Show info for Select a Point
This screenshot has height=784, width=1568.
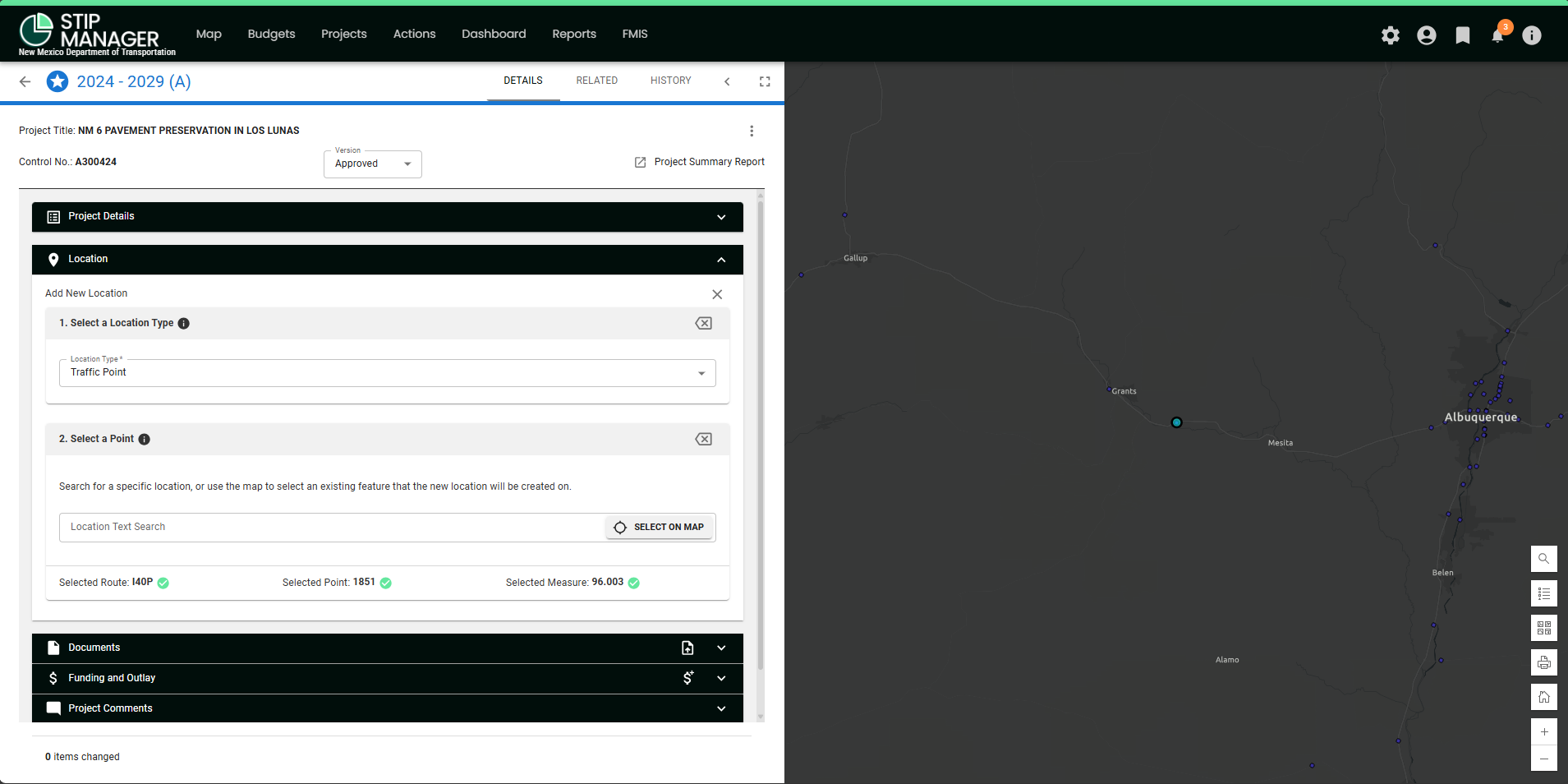click(x=145, y=440)
